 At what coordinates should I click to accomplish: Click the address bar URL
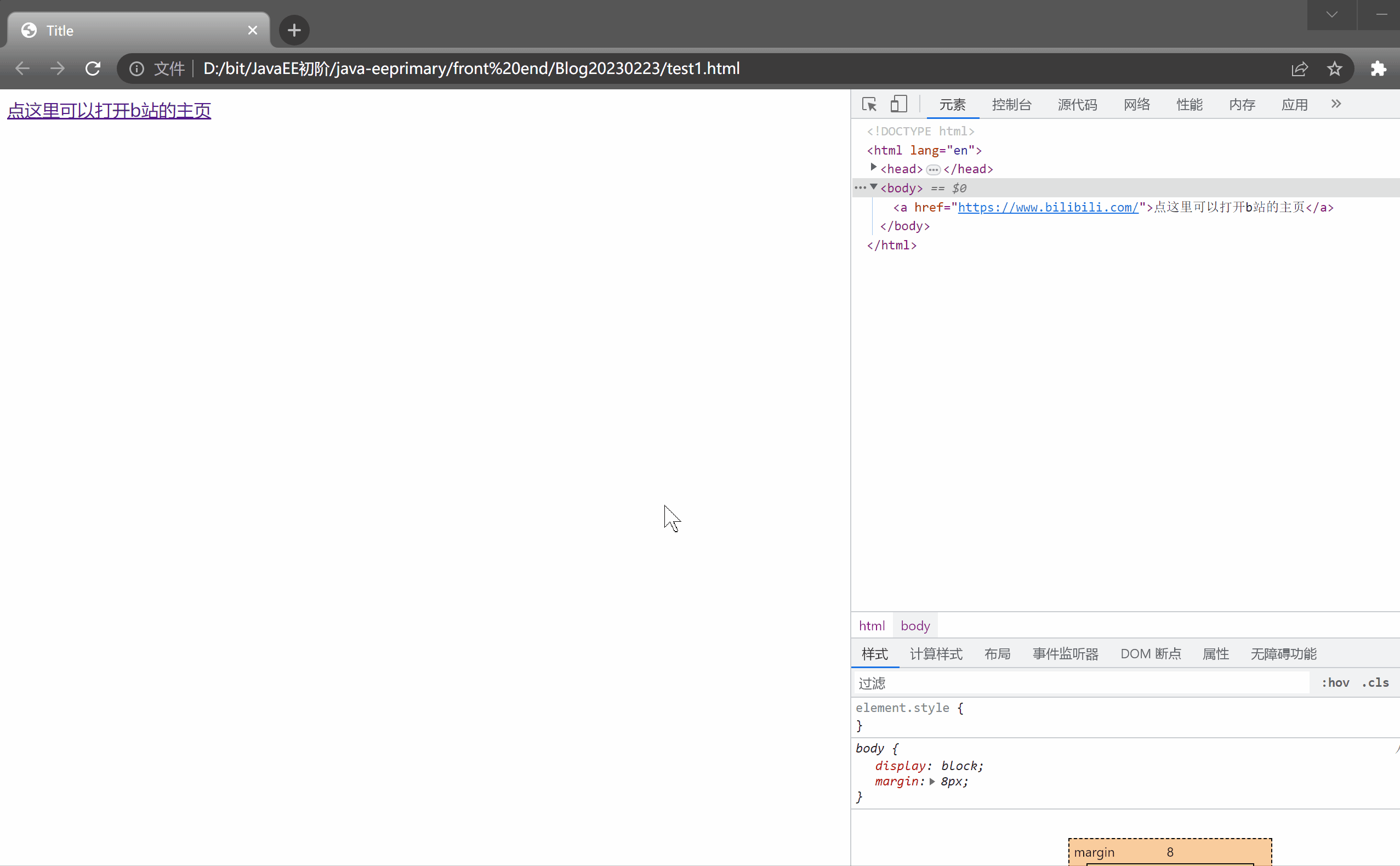(471, 69)
